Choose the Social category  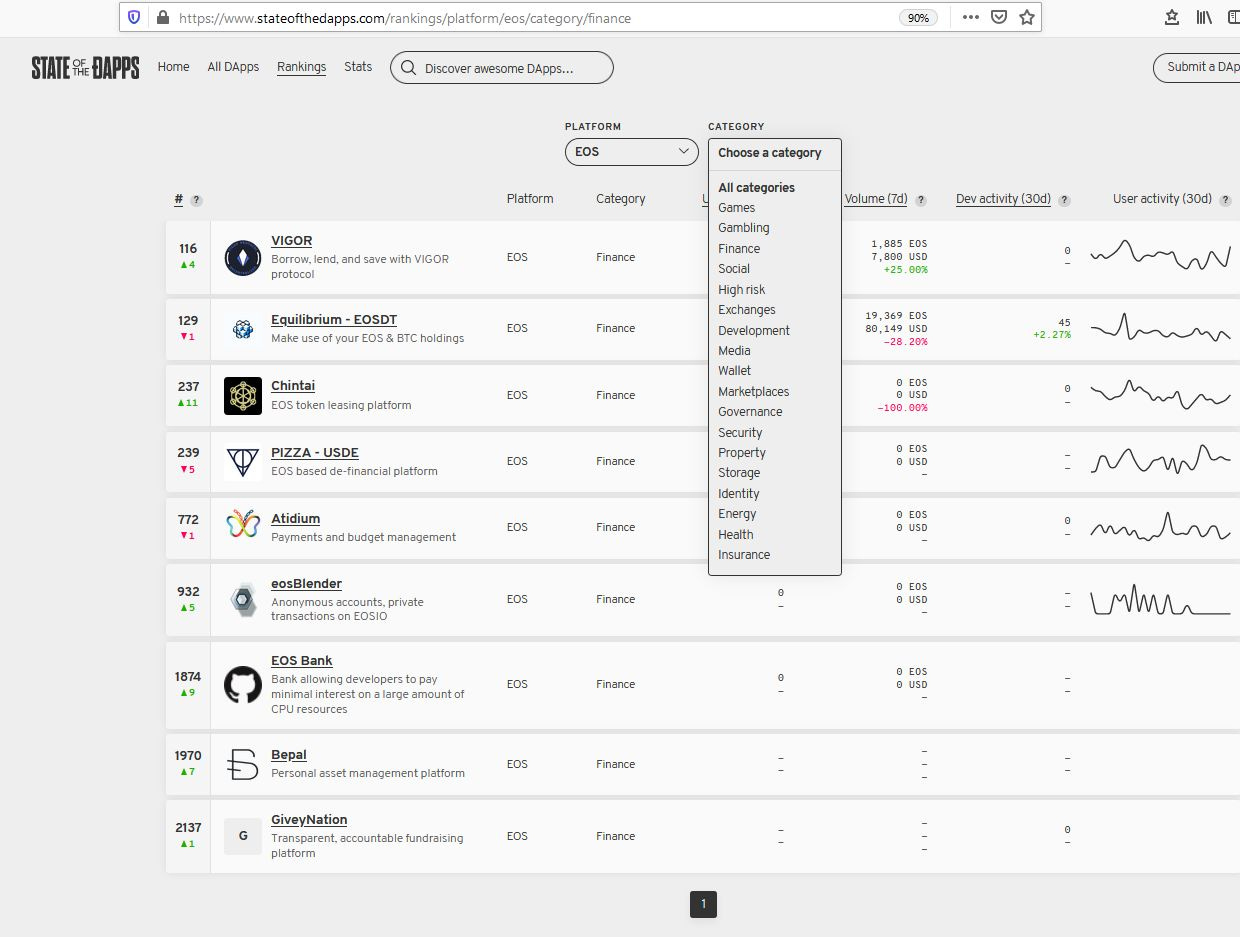733,269
